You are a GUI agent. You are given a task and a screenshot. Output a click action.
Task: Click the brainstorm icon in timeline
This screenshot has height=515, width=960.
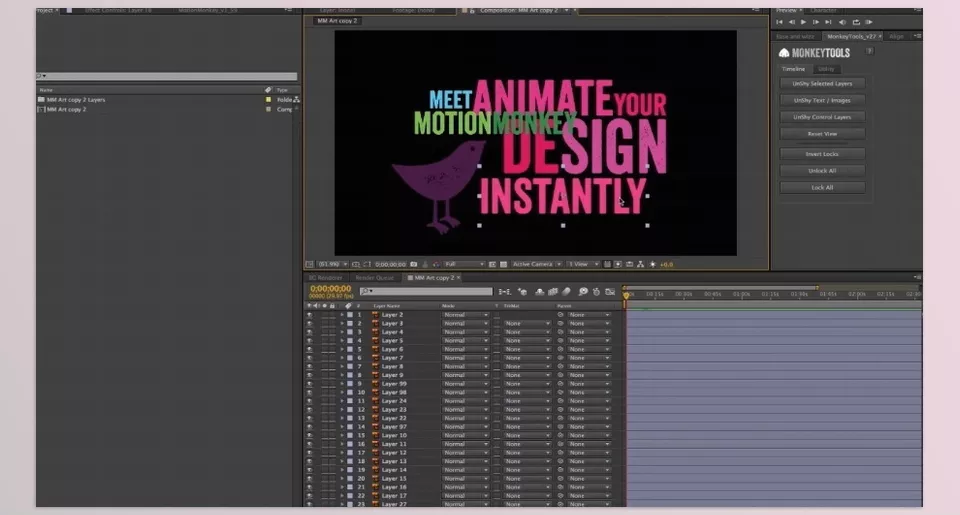(583, 292)
